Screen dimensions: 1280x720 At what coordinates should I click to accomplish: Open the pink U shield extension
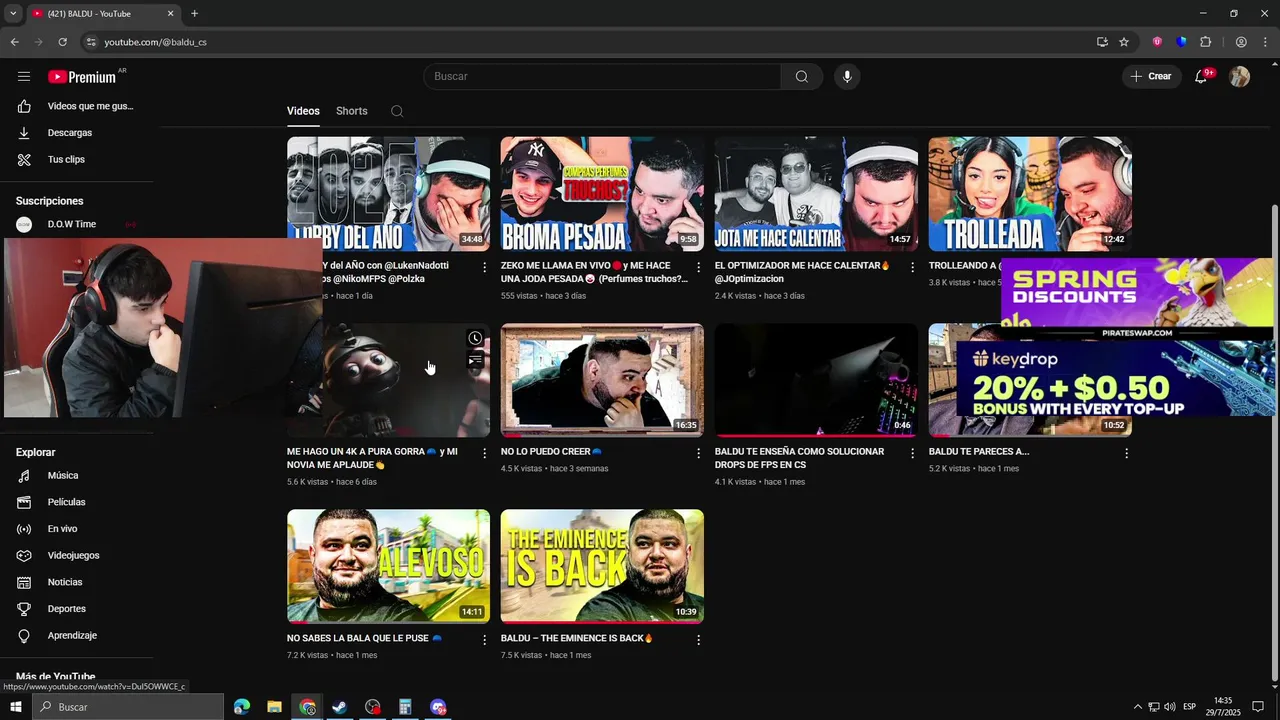(1157, 42)
